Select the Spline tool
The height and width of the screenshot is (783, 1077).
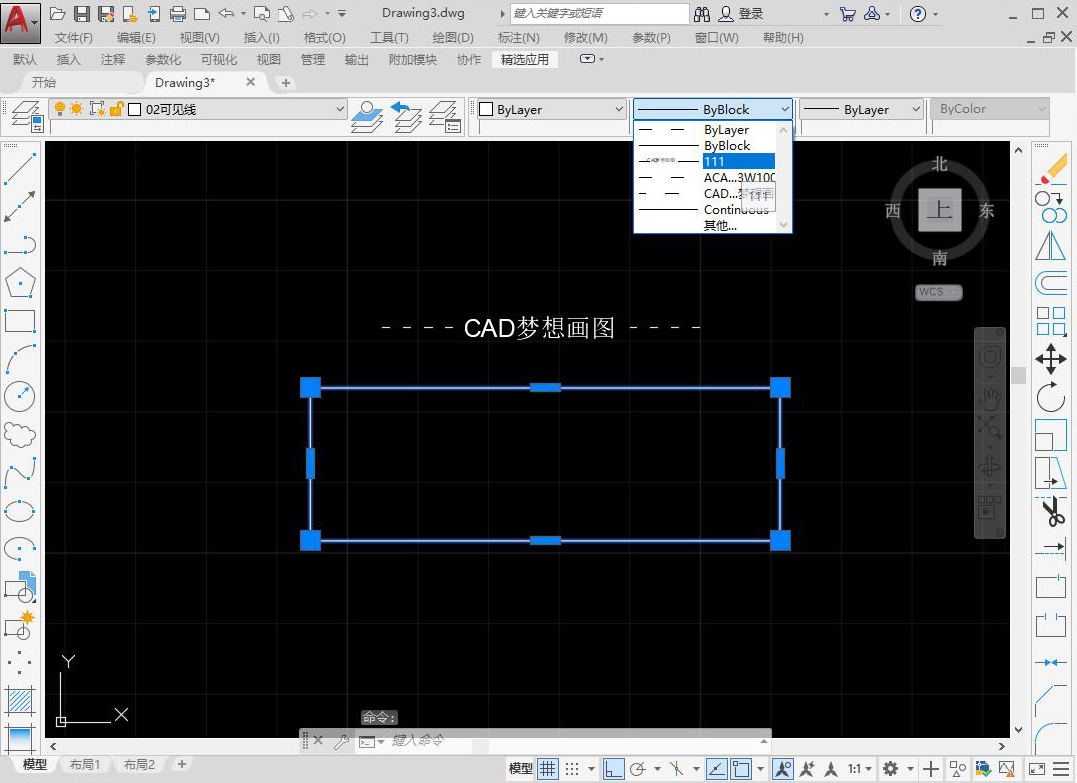pos(20,473)
